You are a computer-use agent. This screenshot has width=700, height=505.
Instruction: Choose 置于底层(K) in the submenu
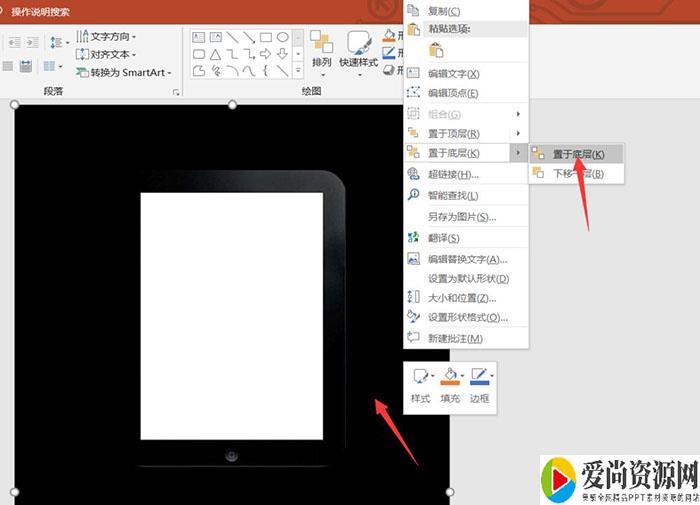(x=577, y=154)
